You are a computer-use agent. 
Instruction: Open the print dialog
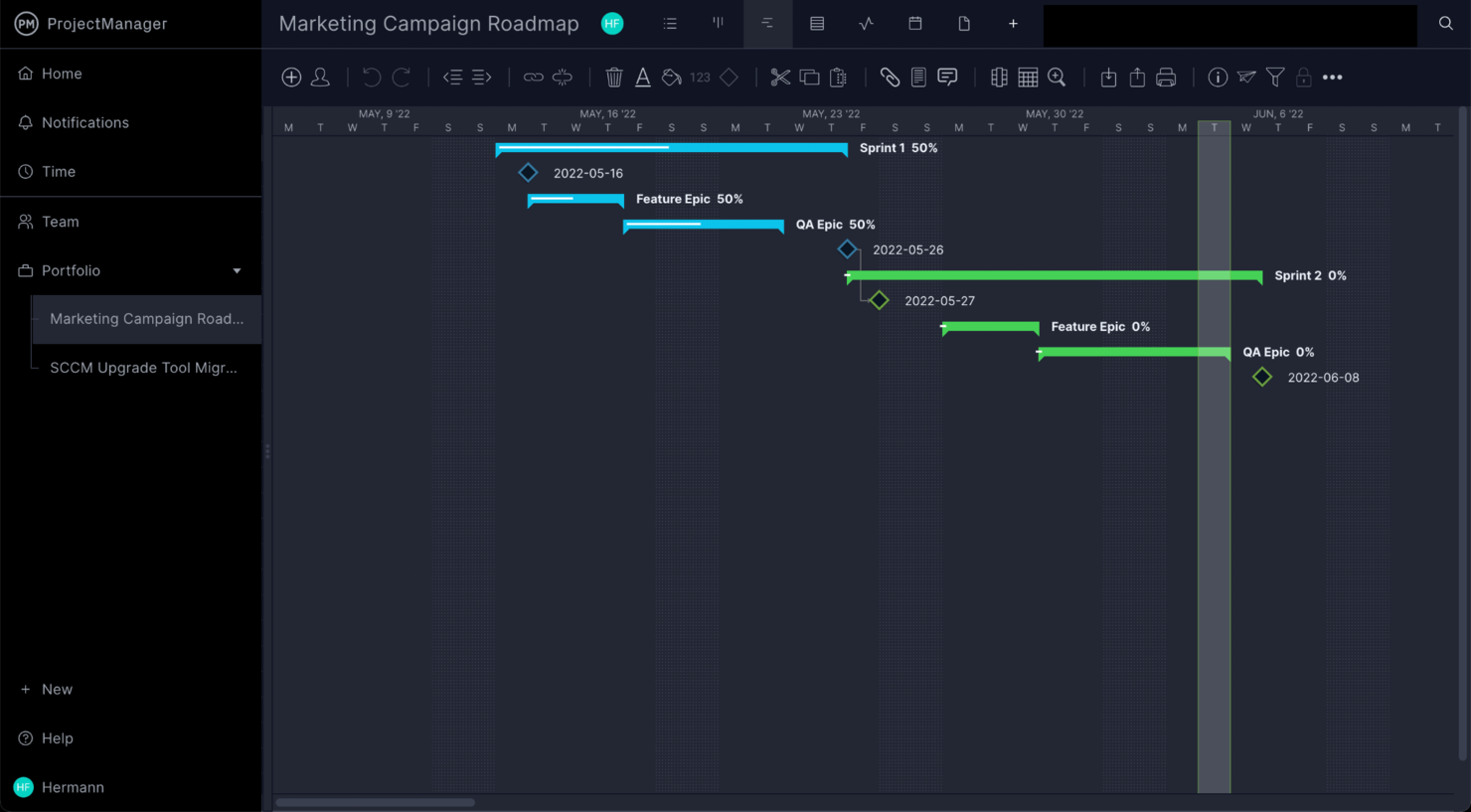[1165, 77]
